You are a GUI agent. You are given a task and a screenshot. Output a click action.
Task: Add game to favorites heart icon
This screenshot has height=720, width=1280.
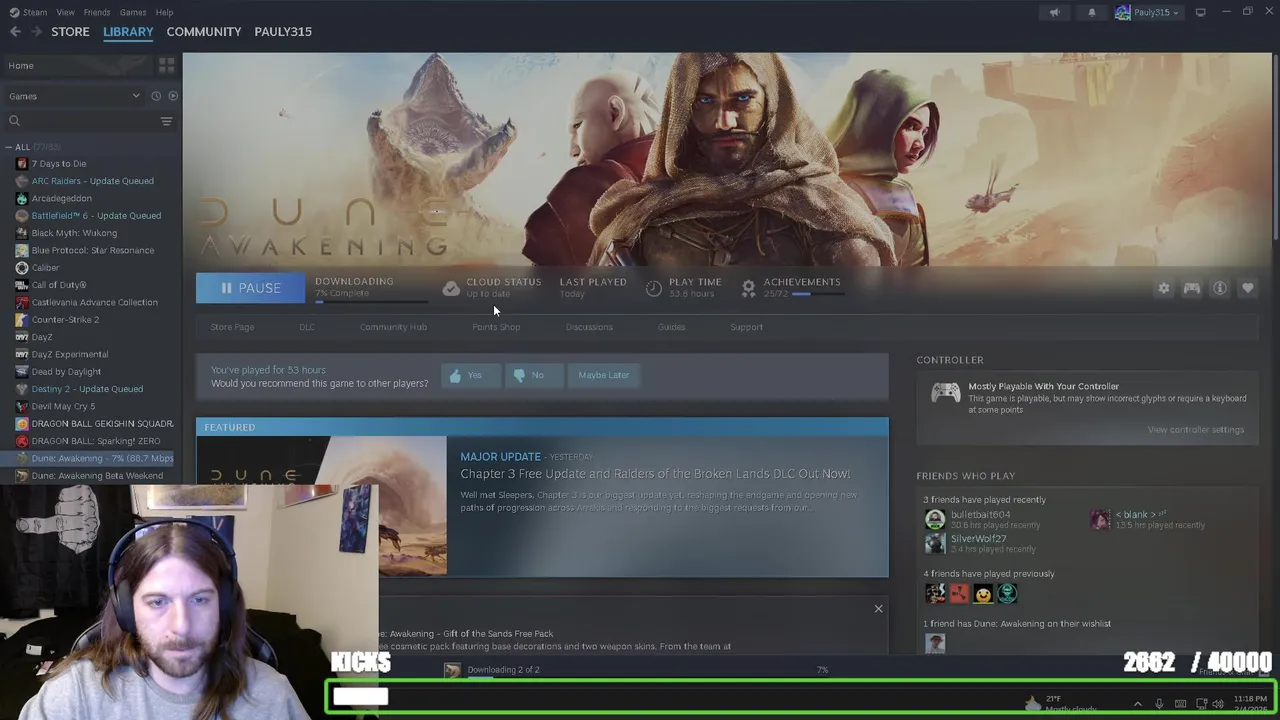click(1248, 288)
